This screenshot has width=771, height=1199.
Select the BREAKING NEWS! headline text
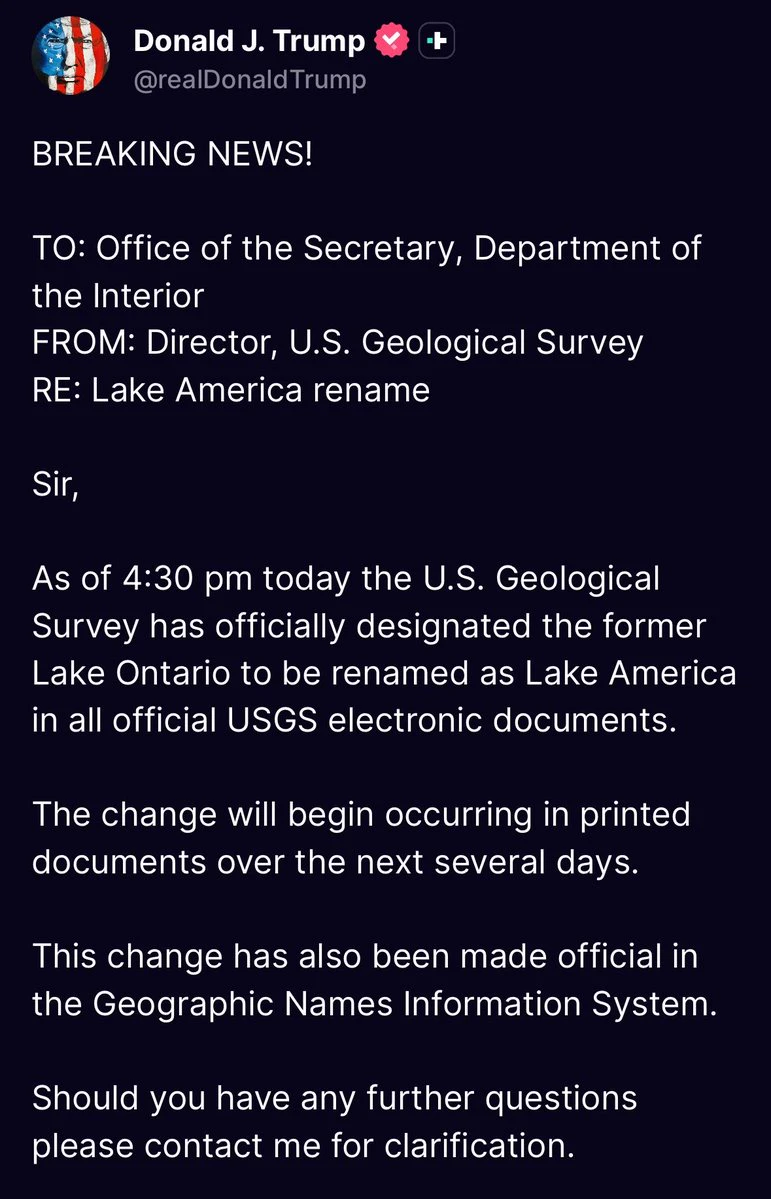[173, 154]
